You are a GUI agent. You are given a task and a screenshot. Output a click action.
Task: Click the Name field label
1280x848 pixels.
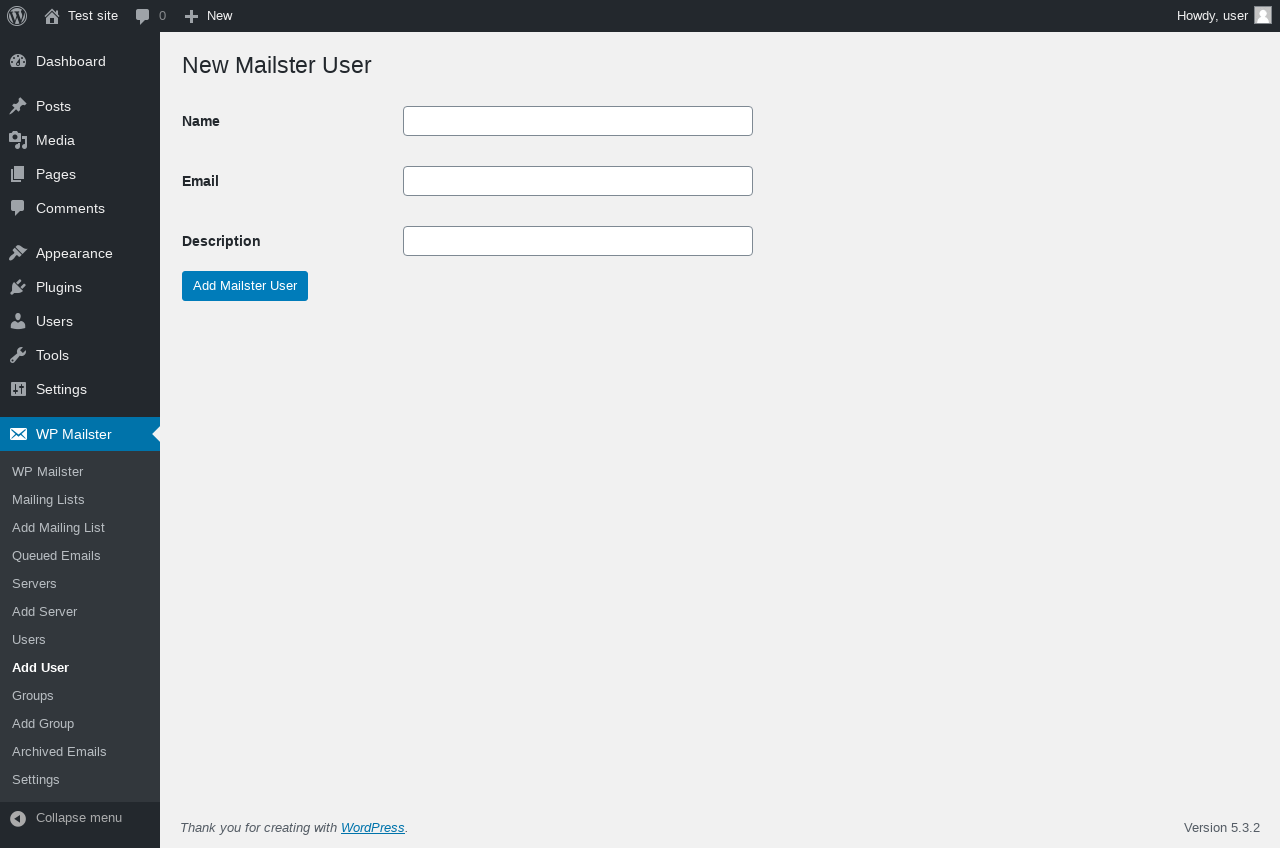pyautogui.click(x=201, y=121)
